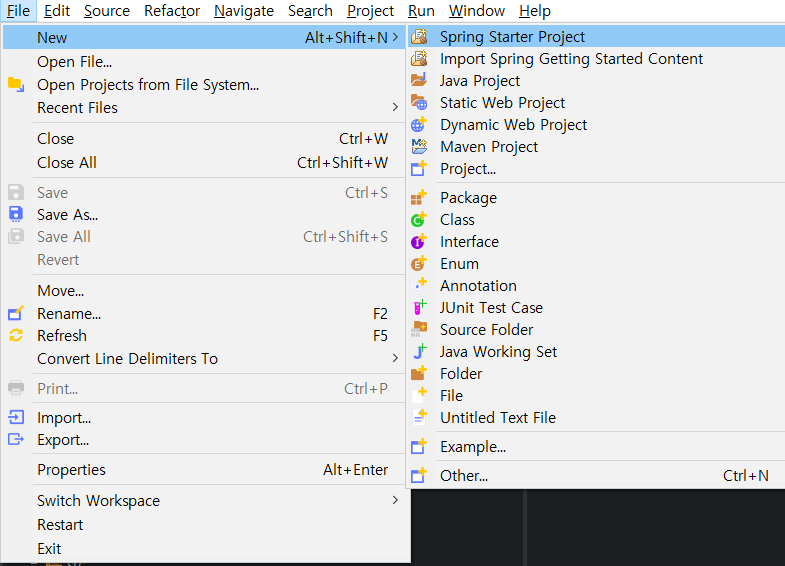Click the Source Folder icon
785x566 pixels.
pos(419,329)
